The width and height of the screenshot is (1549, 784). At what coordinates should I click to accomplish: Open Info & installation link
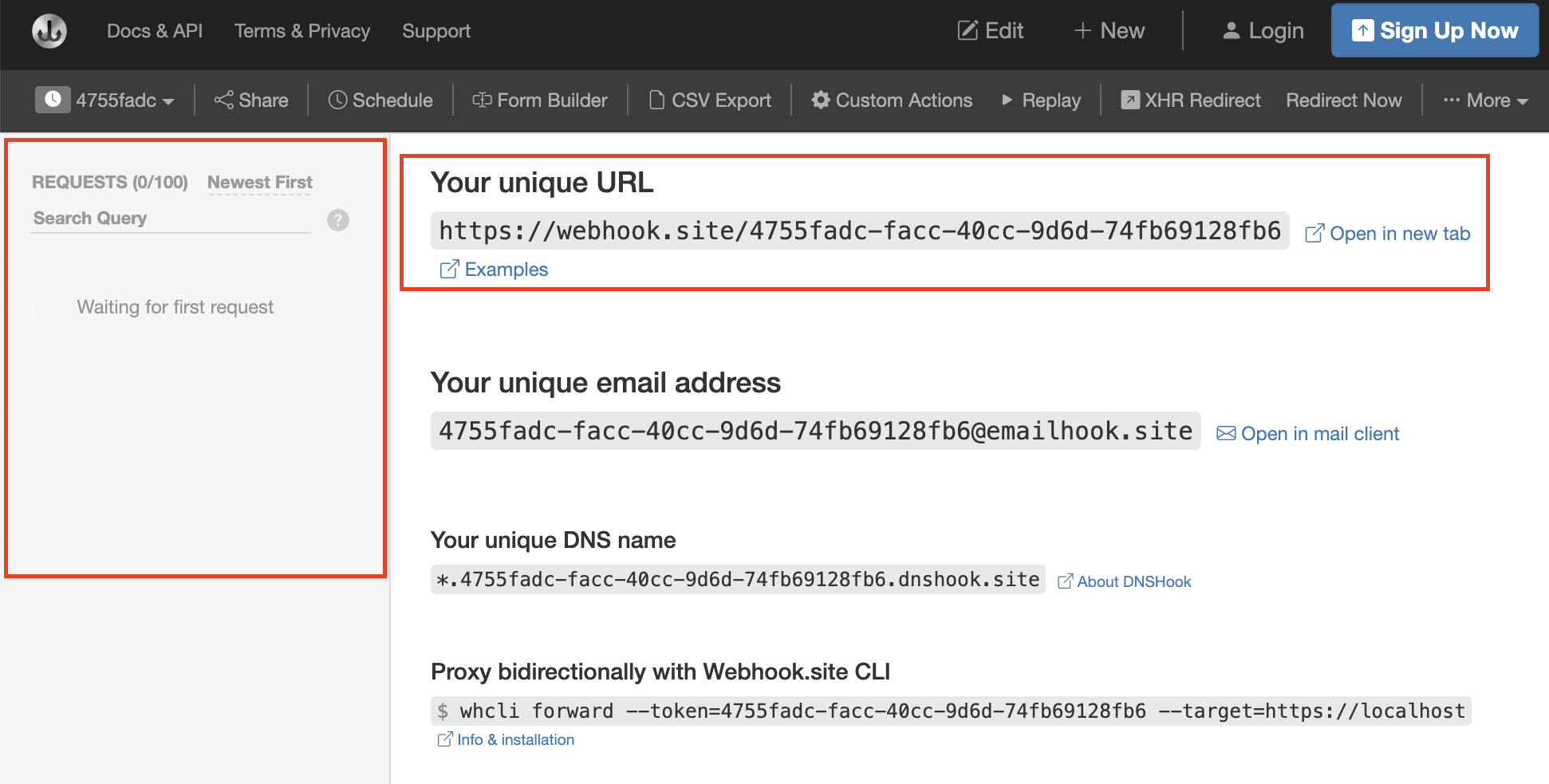click(x=506, y=739)
